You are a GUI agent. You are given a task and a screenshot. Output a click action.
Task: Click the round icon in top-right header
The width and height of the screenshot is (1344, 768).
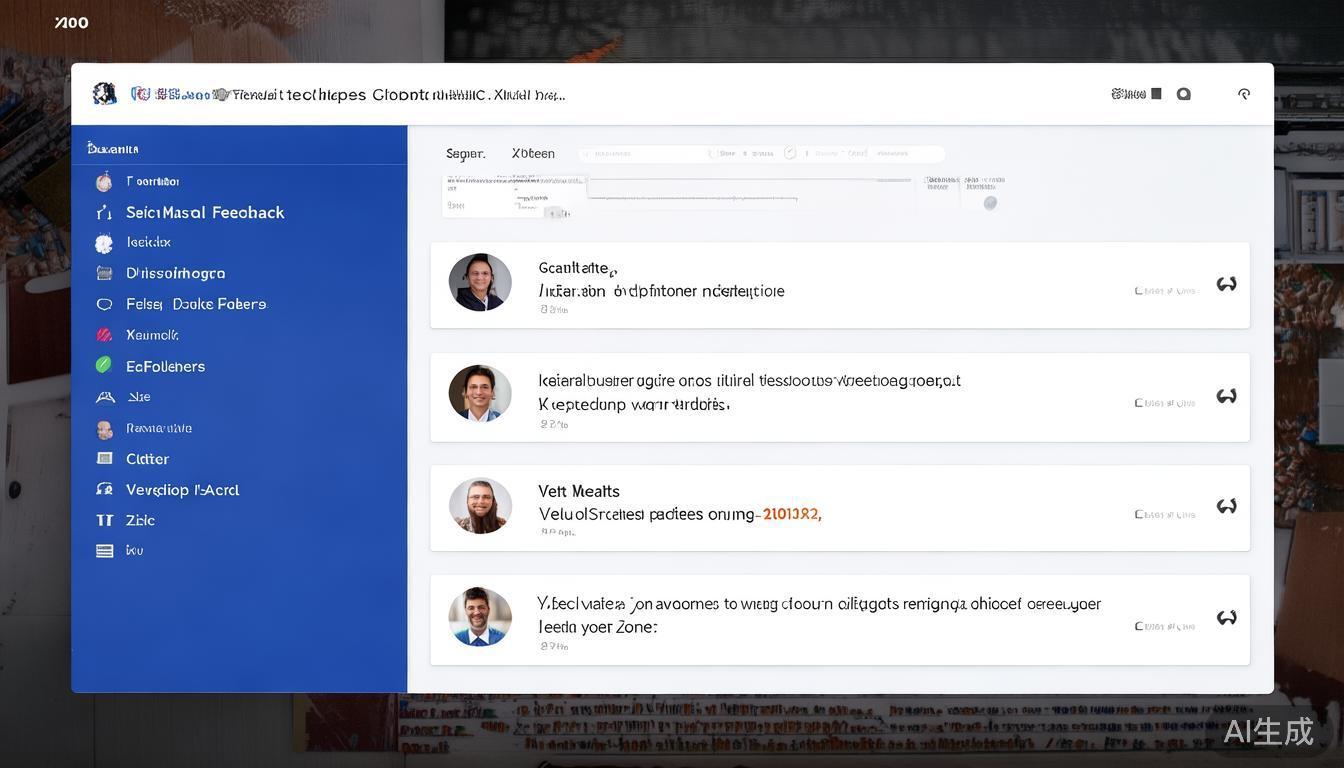coord(1184,94)
